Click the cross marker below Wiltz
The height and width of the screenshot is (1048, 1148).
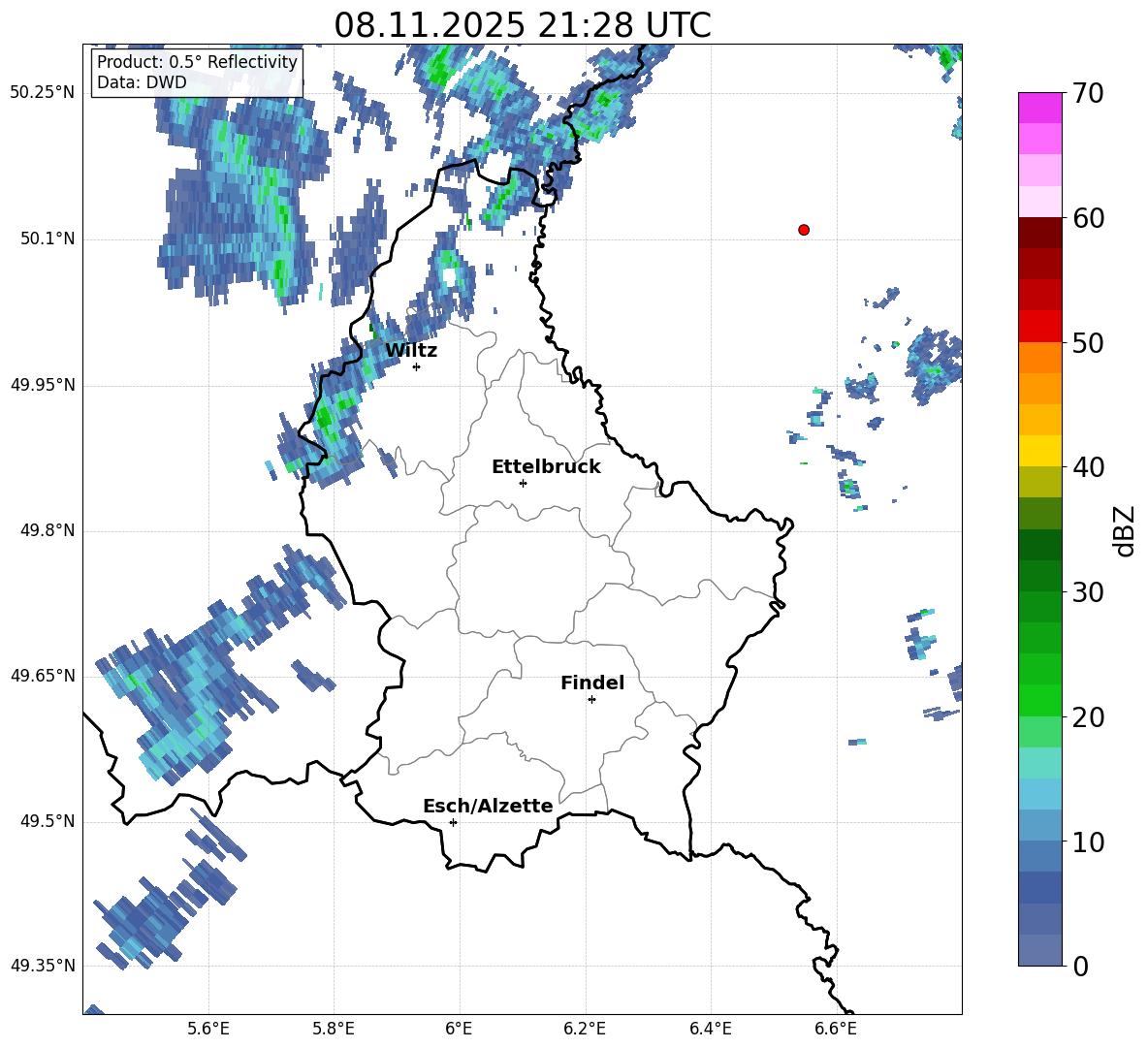pos(417,366)
